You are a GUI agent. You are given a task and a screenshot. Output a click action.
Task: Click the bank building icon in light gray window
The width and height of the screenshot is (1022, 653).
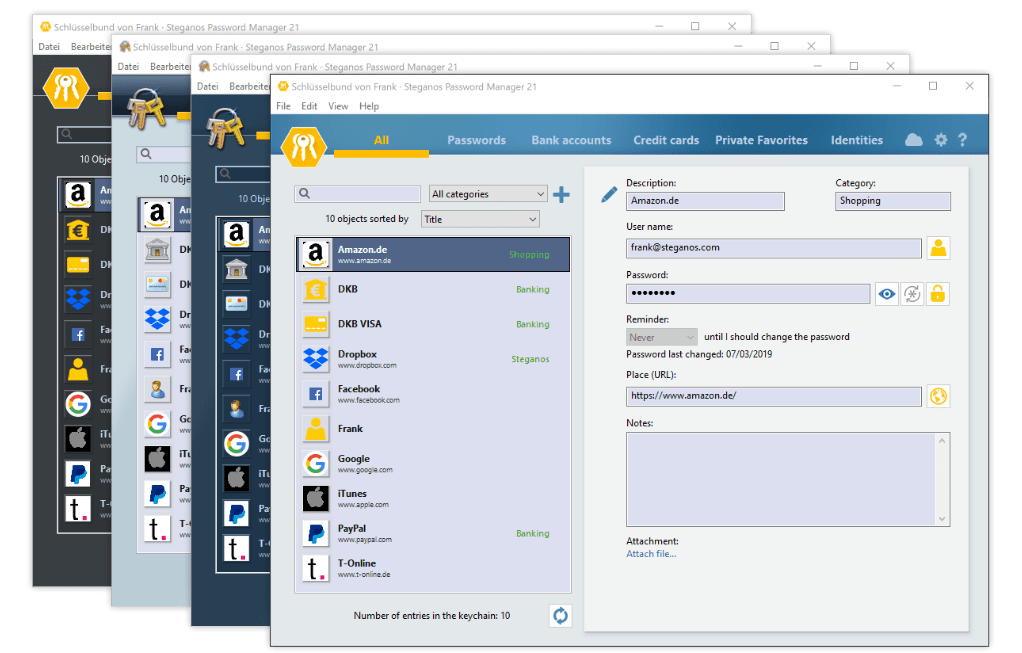pos(157,249)
